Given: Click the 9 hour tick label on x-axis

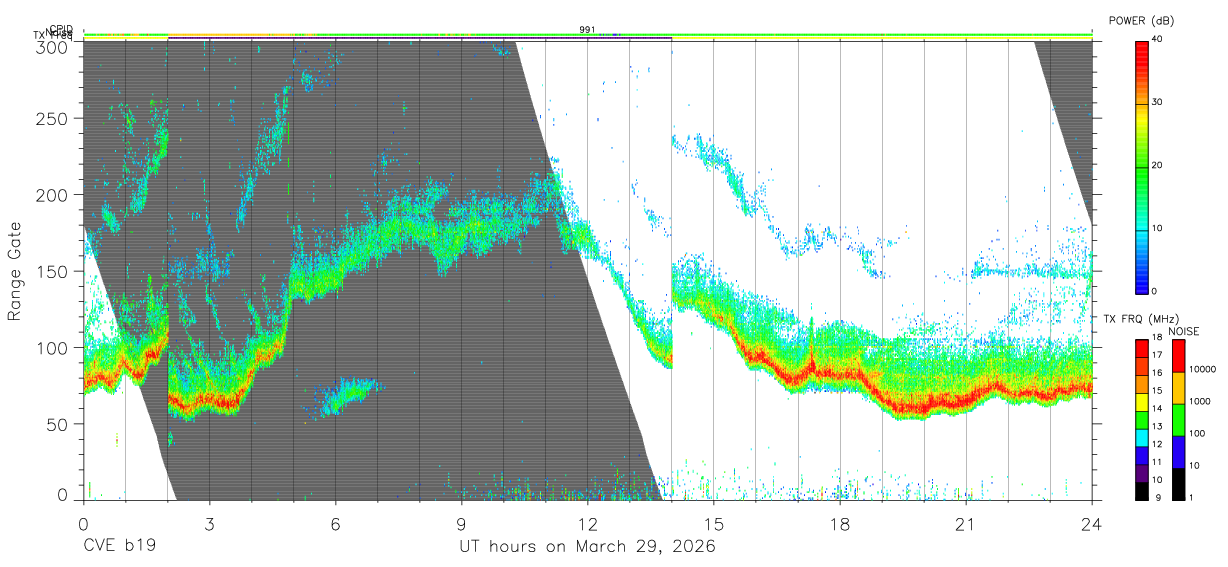Looking at the screenshot, I should (x=461, y=523).
